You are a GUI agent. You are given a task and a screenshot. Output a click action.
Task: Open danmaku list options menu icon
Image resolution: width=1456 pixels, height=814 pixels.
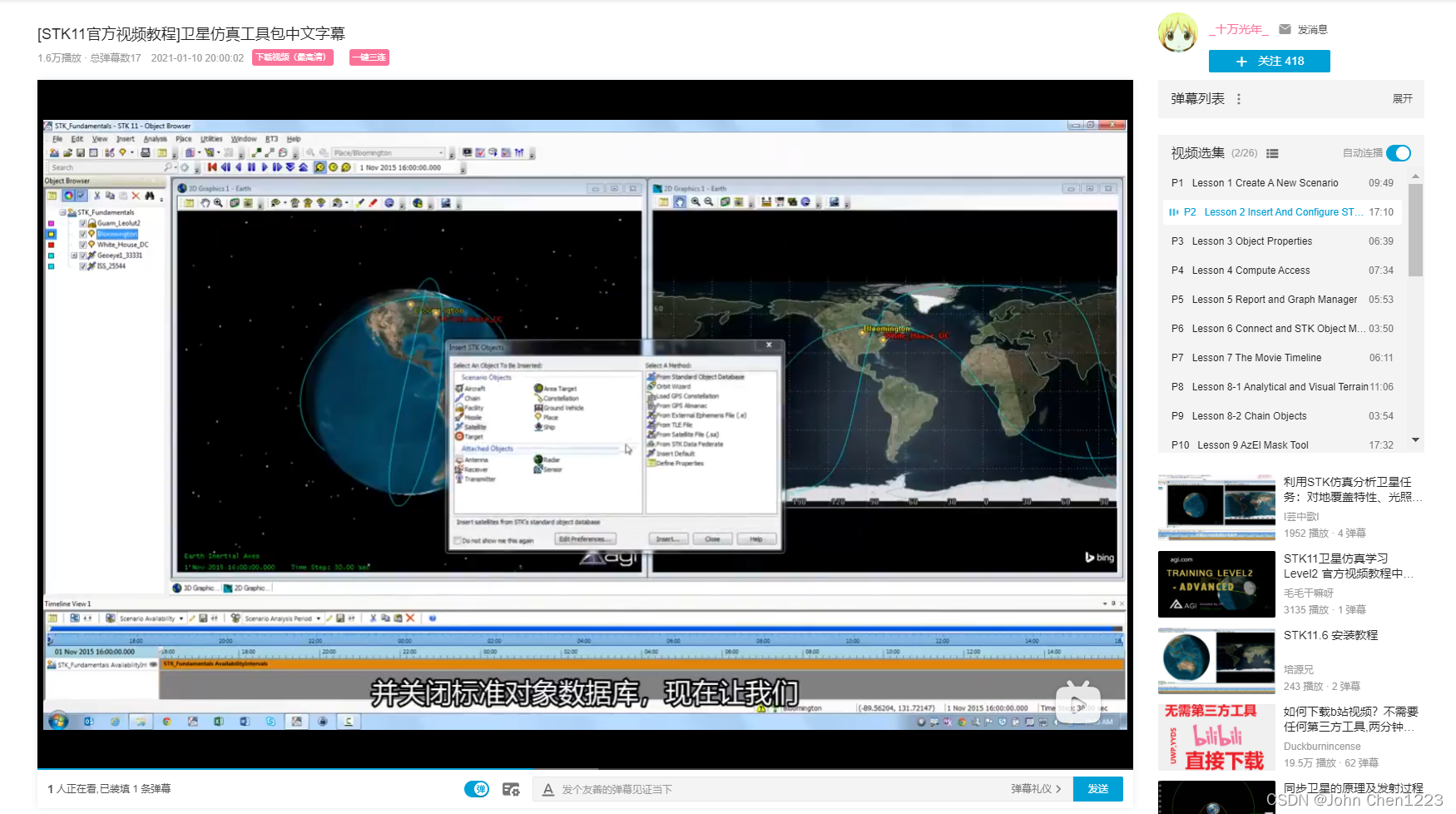tap(1239, 99)
